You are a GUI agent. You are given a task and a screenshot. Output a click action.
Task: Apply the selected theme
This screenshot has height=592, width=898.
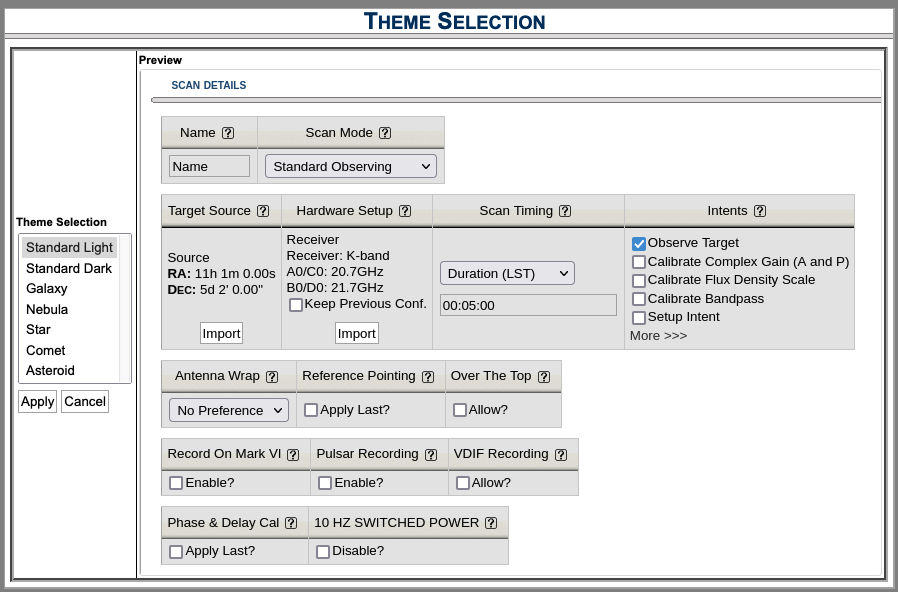37,401
